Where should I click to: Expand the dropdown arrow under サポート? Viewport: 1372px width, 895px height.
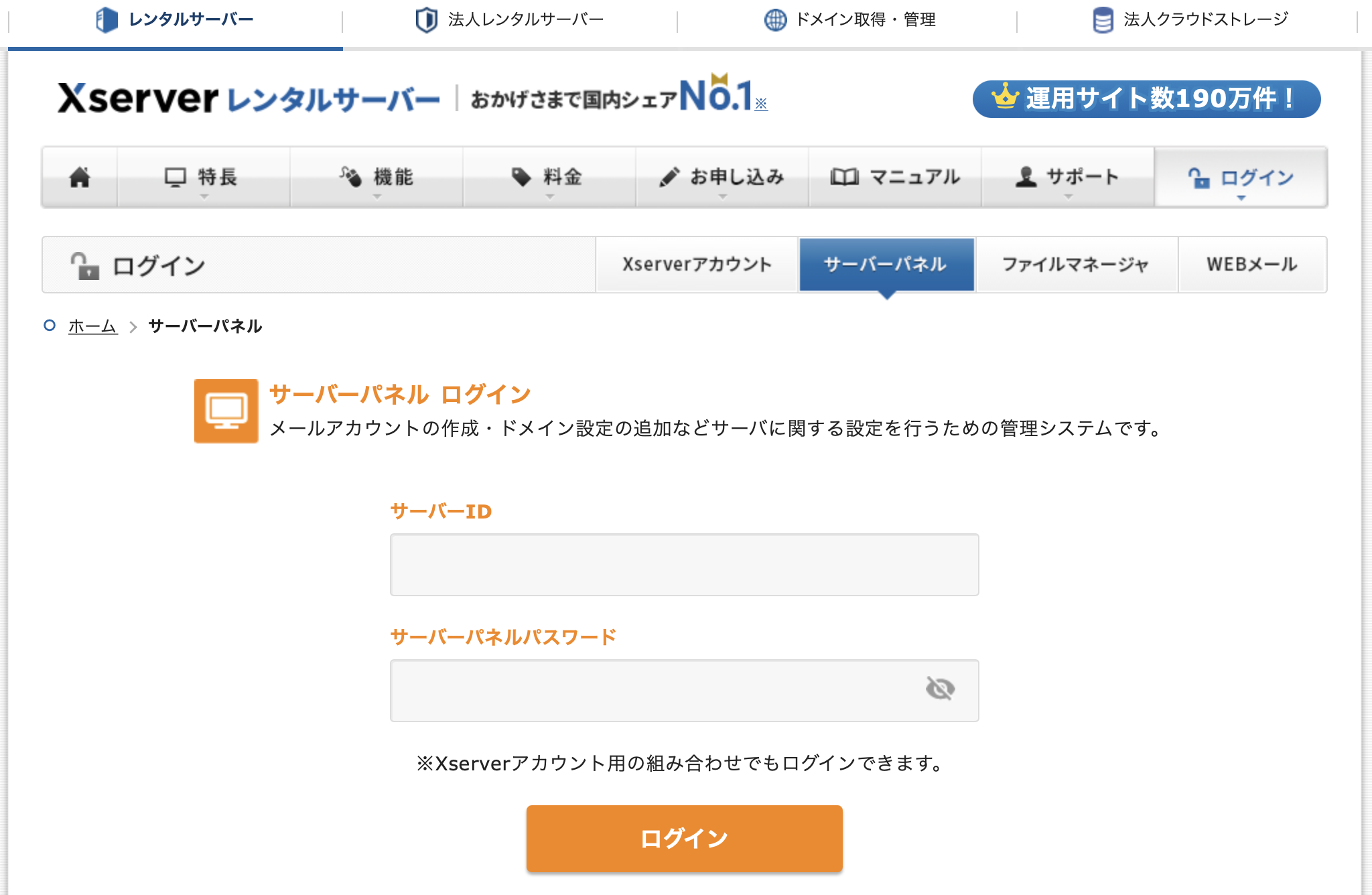click(x=1069, y=197)
